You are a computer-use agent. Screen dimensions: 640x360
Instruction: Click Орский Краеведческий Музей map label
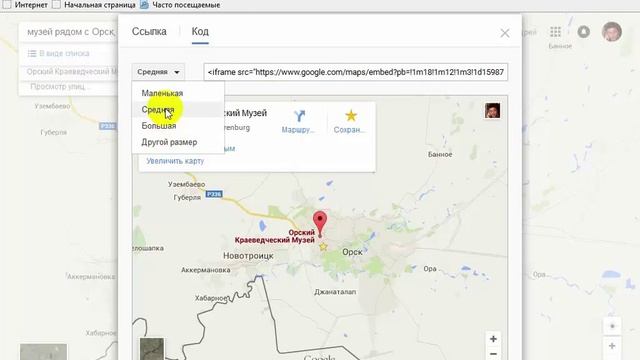pyautogui.click(x=275, y=236)
